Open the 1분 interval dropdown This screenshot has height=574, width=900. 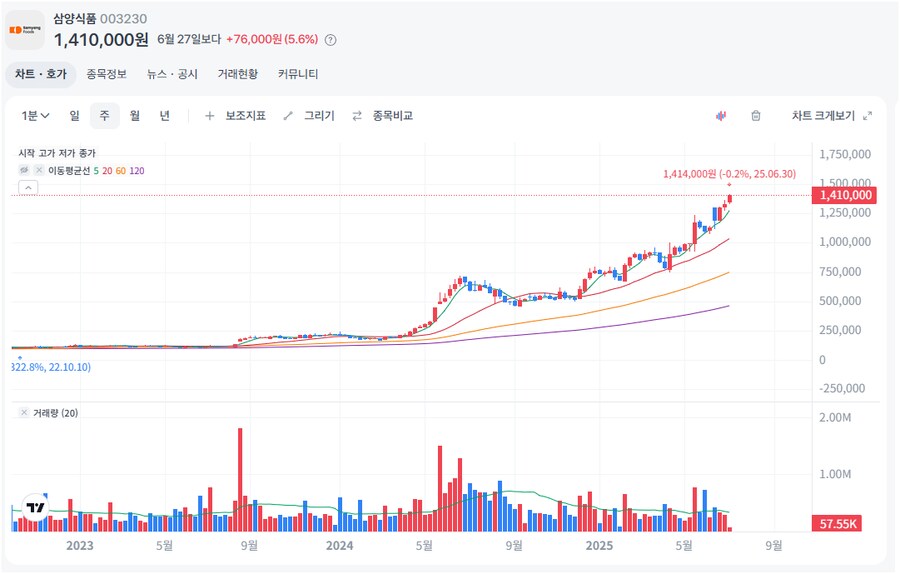point(36,116)
